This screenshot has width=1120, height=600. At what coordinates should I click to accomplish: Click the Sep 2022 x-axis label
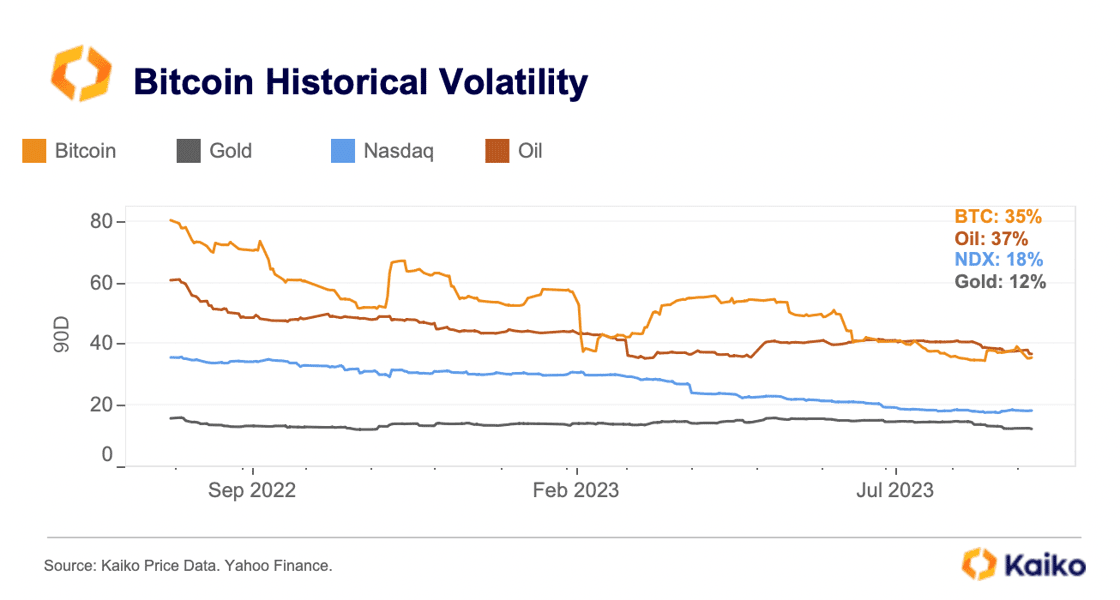(254, 491)
